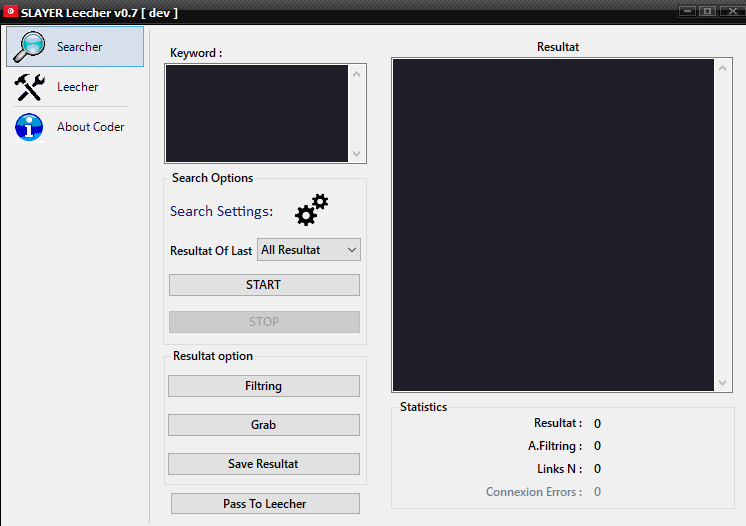This screenshot has width=746, height=526.
Task: Start the search with START button
Action: 264,285
